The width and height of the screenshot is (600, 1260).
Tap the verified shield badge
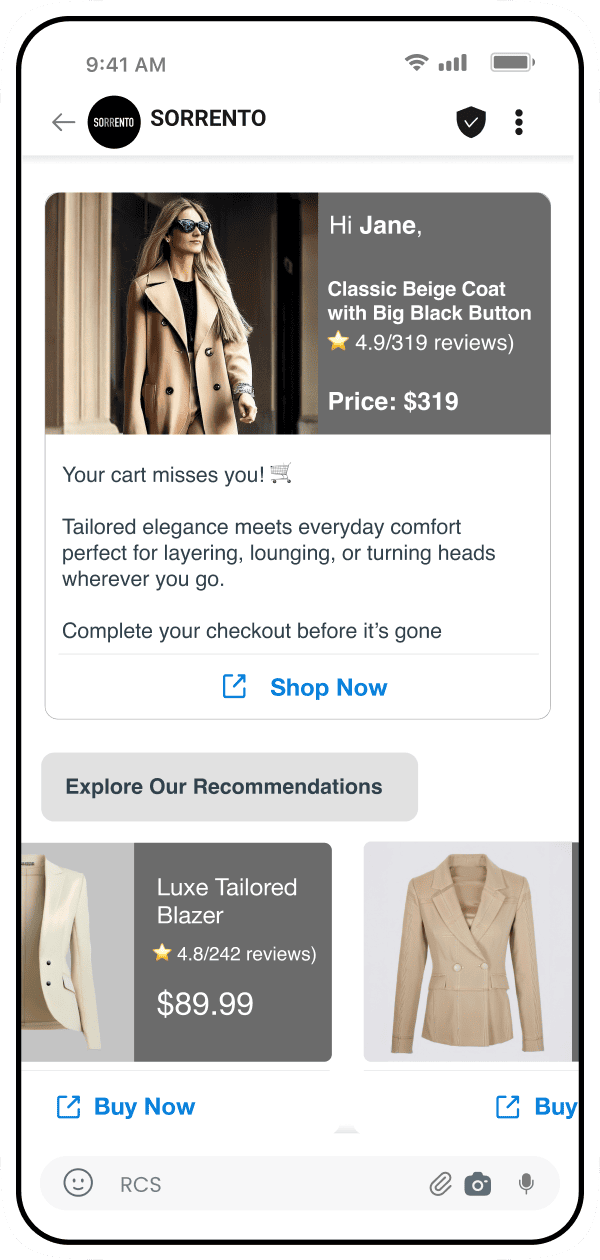(x=471, y=122)
